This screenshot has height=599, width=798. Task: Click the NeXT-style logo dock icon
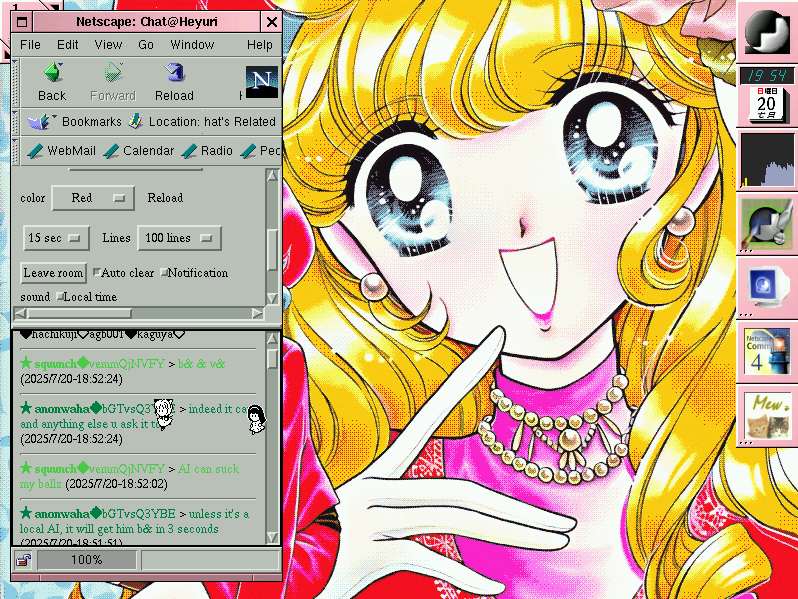click(767, 32)
